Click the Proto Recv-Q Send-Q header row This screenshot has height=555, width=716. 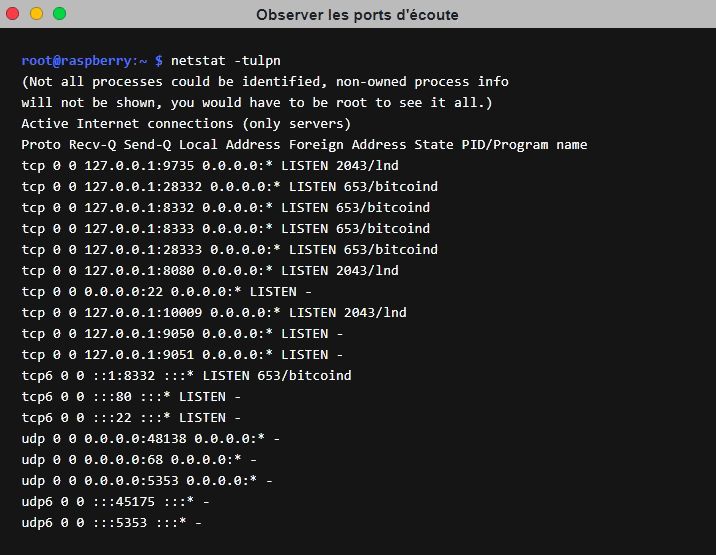pos(304,145)
